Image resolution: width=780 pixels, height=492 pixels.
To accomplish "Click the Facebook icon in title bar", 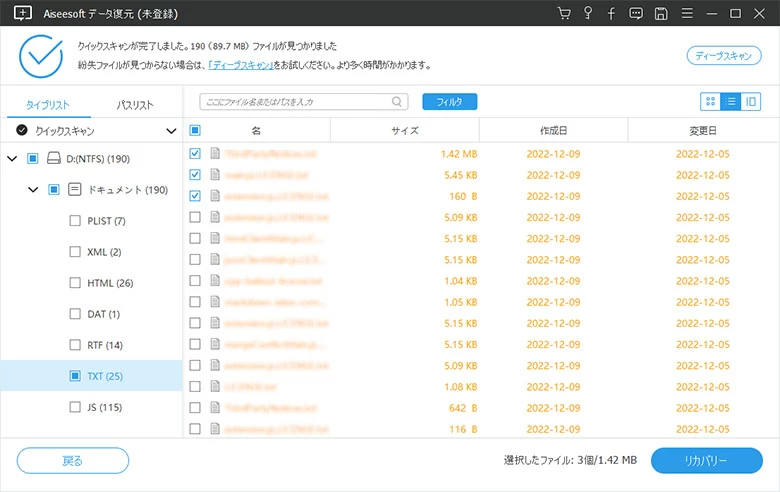I will tap(611, 14).
